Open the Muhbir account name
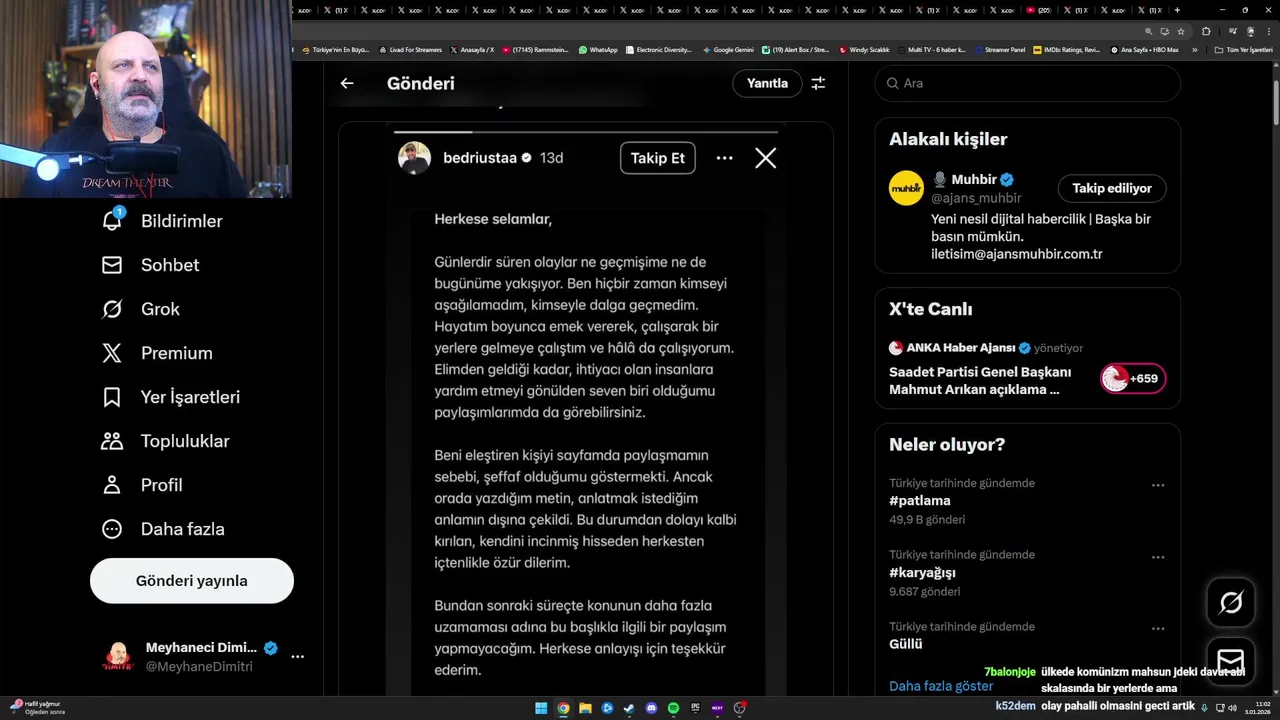The width and height of the screenshot is (1280, 720). pyautogui.click(x=974, y=180)
